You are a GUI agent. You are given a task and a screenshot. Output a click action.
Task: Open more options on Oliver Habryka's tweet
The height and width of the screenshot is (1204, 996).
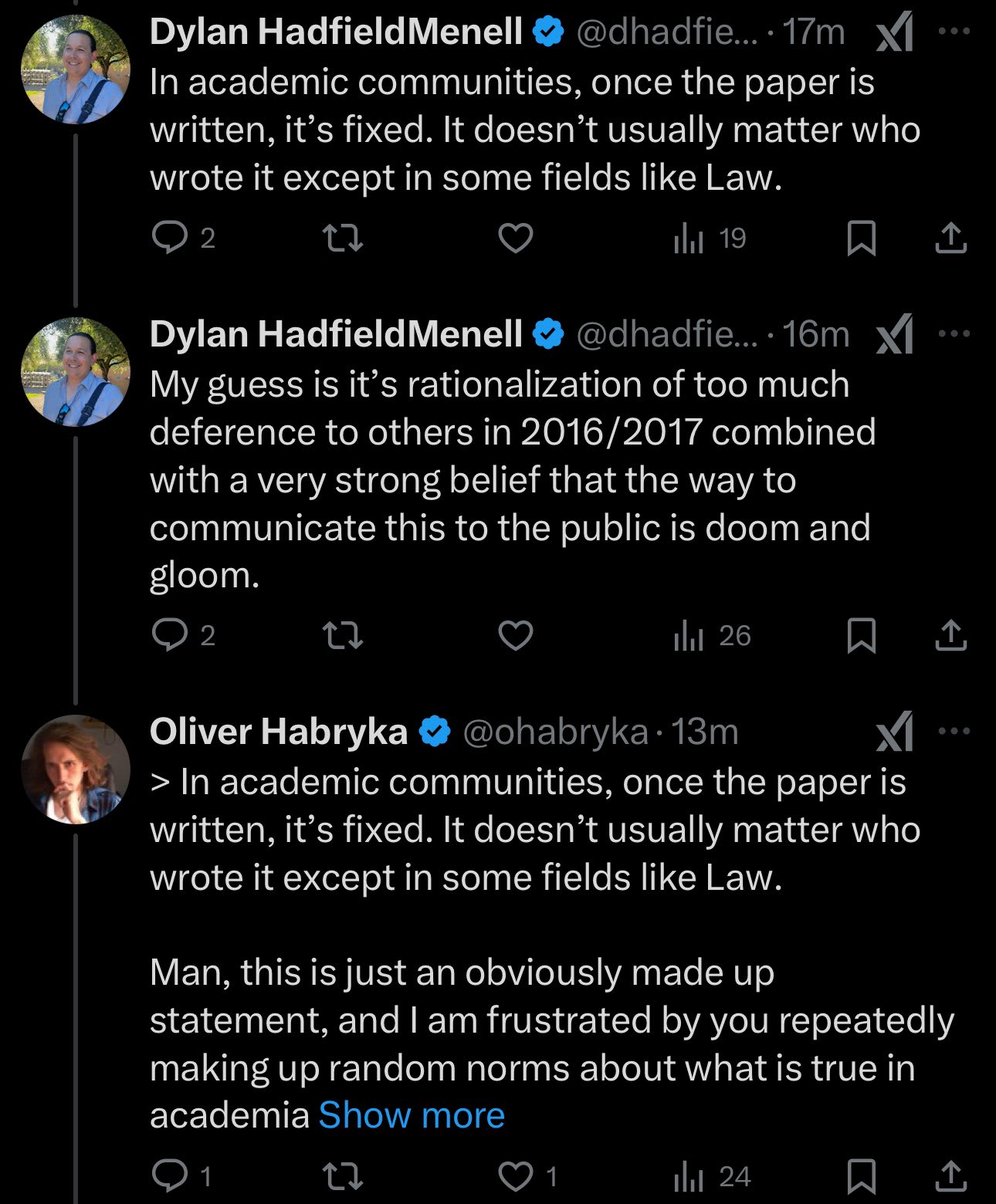coord(954,731)
